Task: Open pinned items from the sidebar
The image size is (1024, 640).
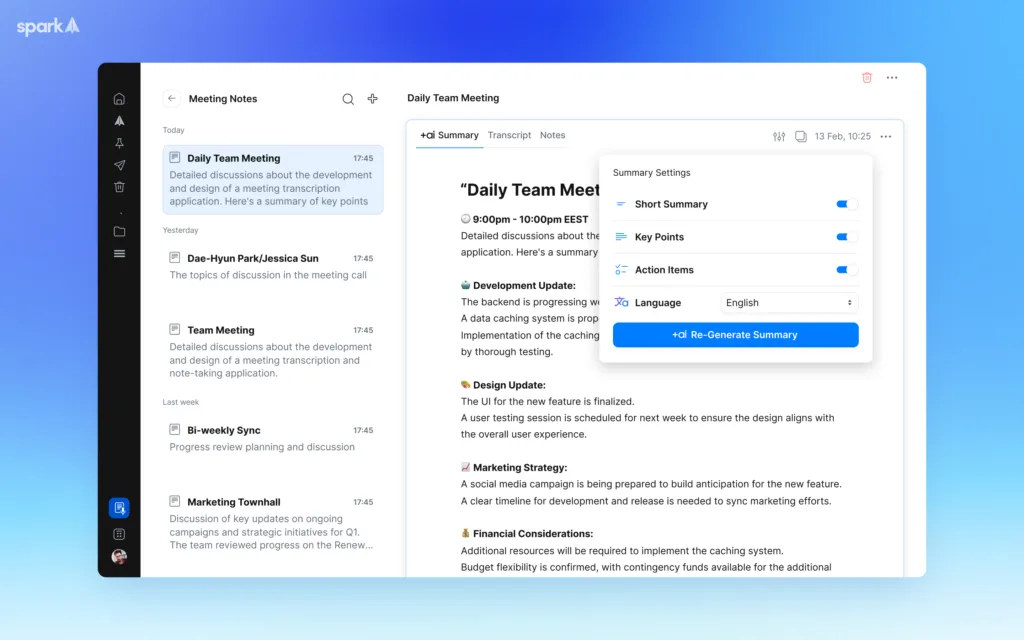Action: (119, 140)
